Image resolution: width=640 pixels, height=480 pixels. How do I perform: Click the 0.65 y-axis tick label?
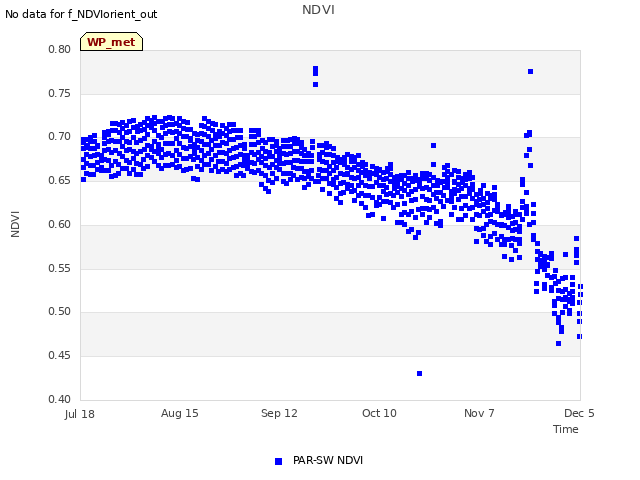pos(60,180)
